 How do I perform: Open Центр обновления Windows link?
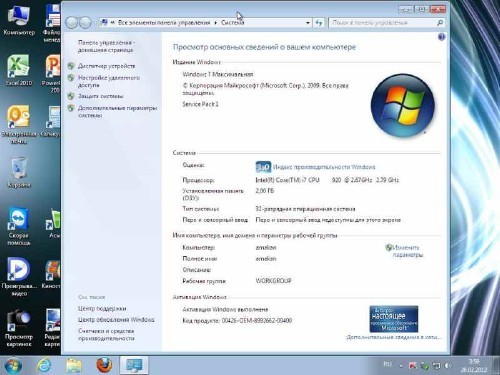click(116, 320)
